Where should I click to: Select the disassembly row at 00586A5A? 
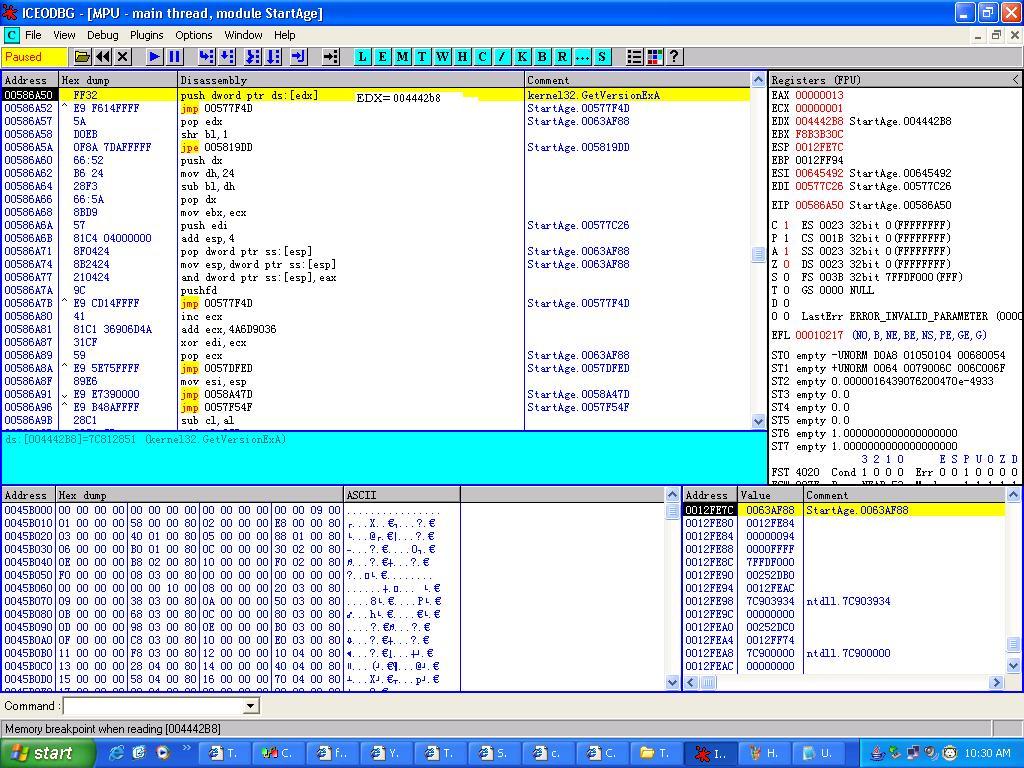[376, 147]
